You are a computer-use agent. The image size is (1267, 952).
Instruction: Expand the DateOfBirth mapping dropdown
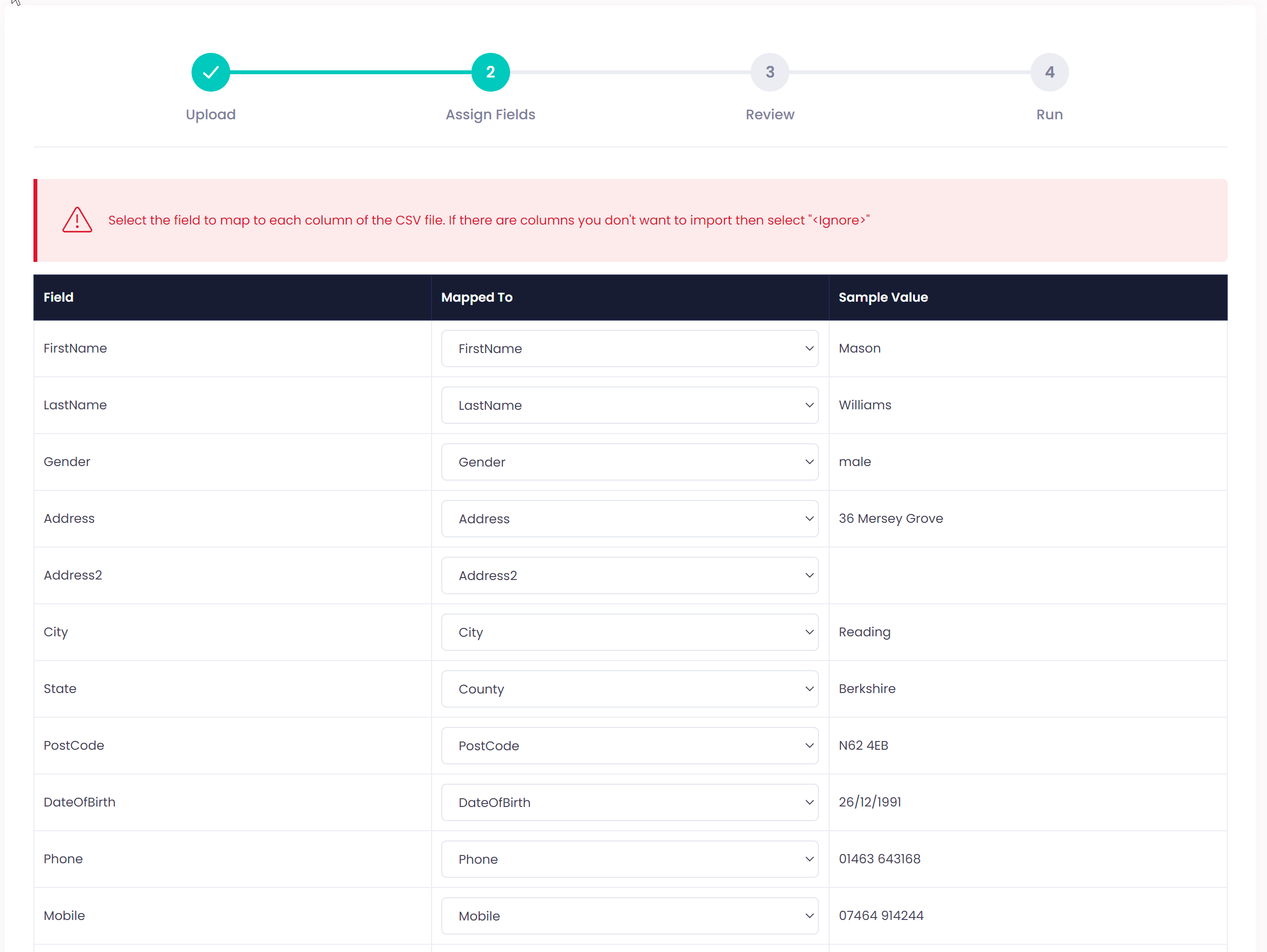[629, 802]
